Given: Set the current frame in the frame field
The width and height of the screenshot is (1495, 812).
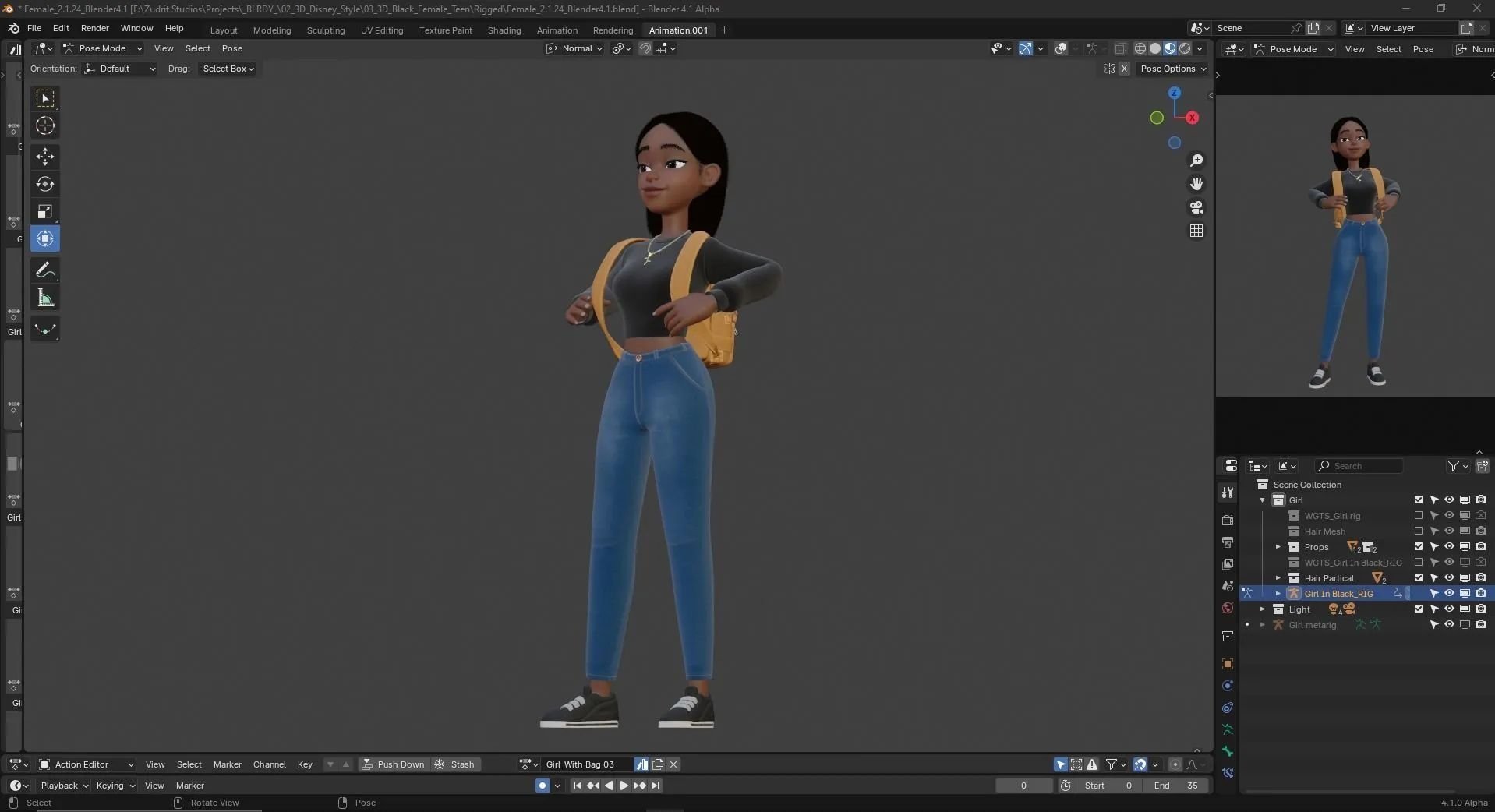Looking at the screenshot, I should tap(1023, 786).
